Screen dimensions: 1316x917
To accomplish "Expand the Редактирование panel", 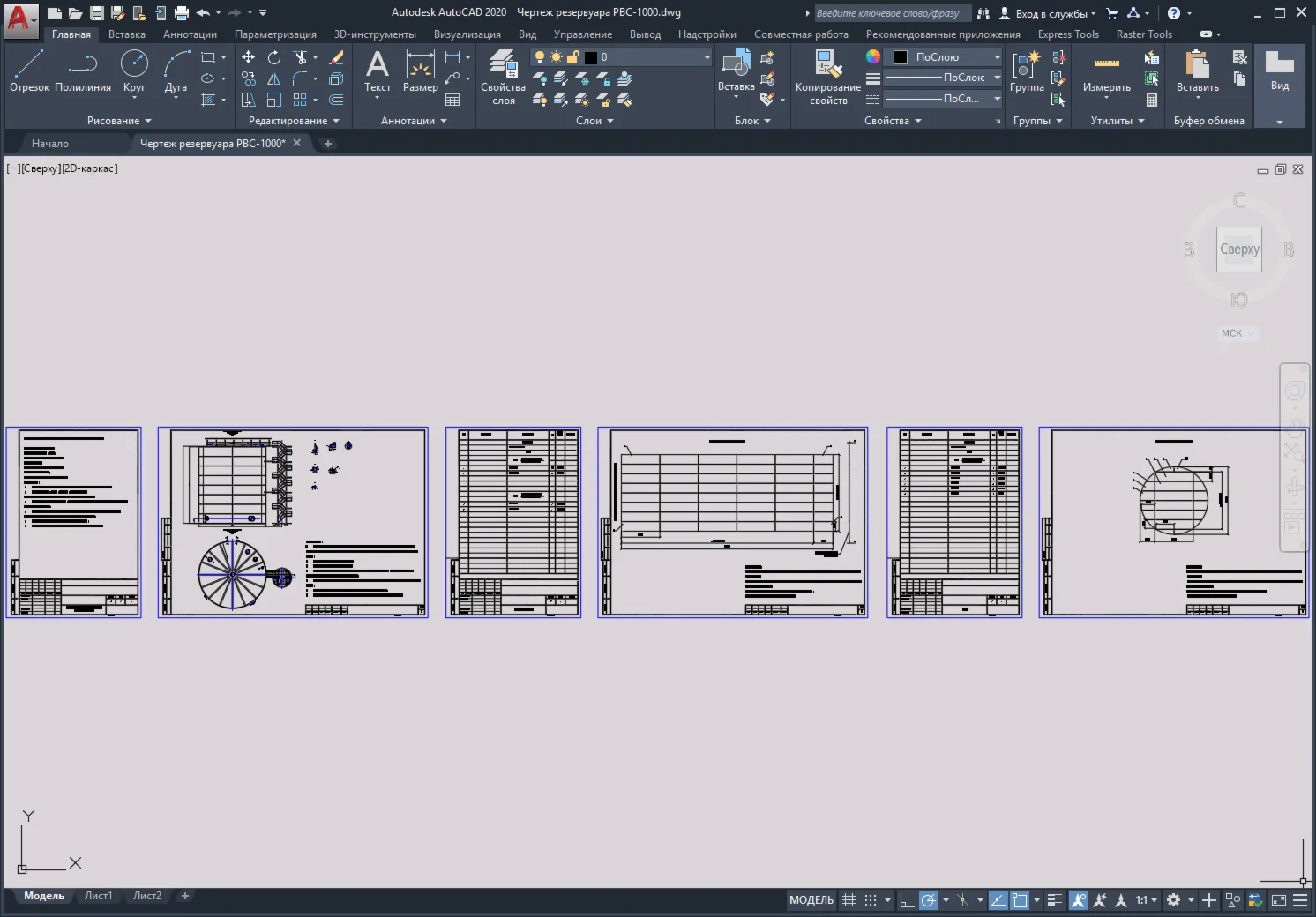I will 294,121.
